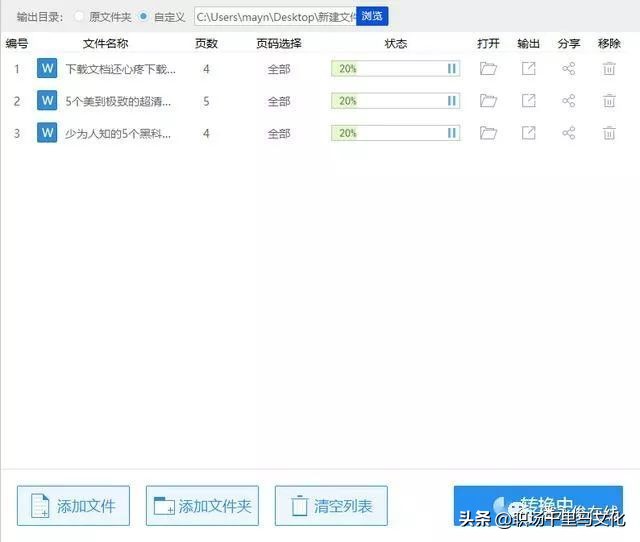Click the 浏览 browse button
The image size is (640, 542).
pyautogui.click(x=372, y=16)
